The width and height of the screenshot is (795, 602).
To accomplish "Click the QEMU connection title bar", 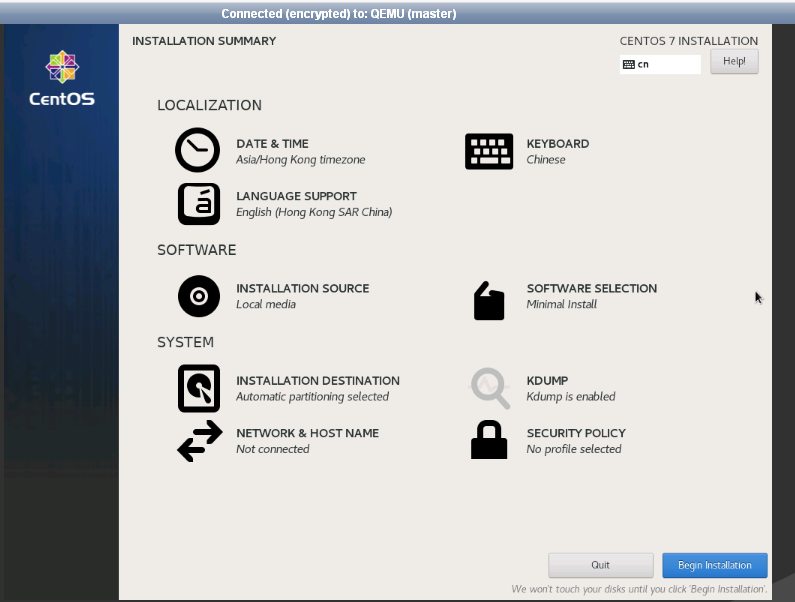I will pos(398,14).
